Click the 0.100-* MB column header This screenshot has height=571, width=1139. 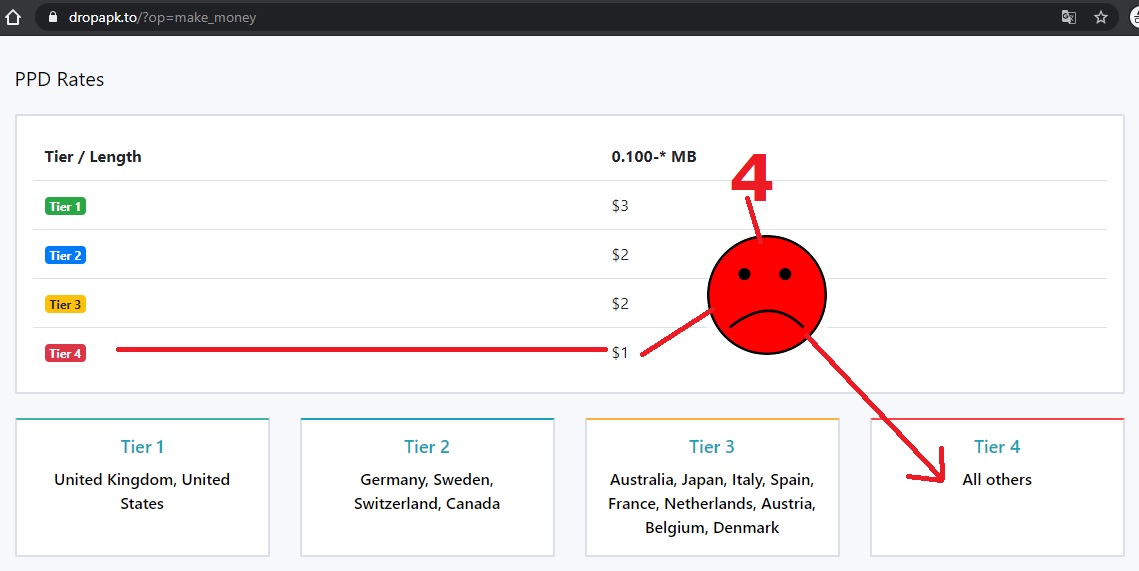(654, 157)
